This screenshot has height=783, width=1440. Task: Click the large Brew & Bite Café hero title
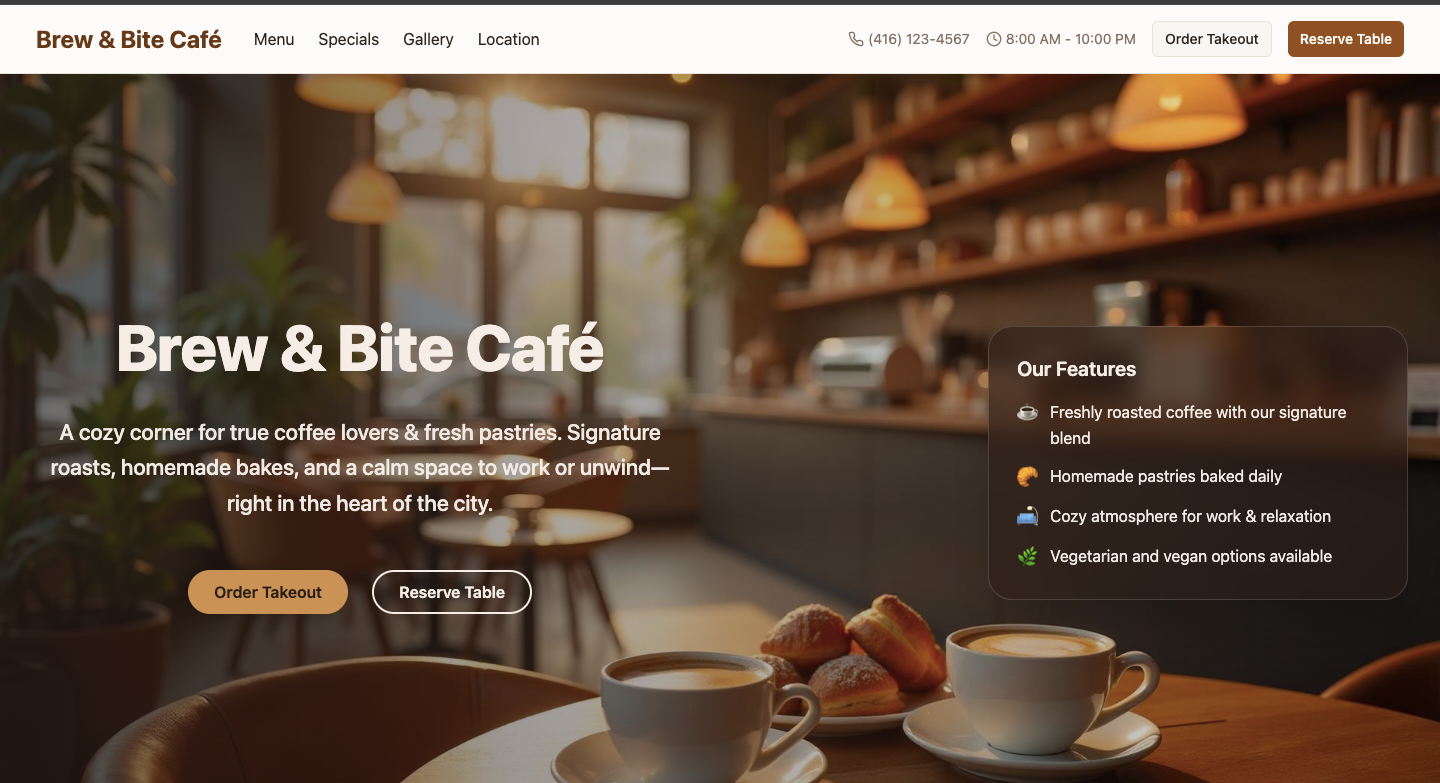coord(360,349)
